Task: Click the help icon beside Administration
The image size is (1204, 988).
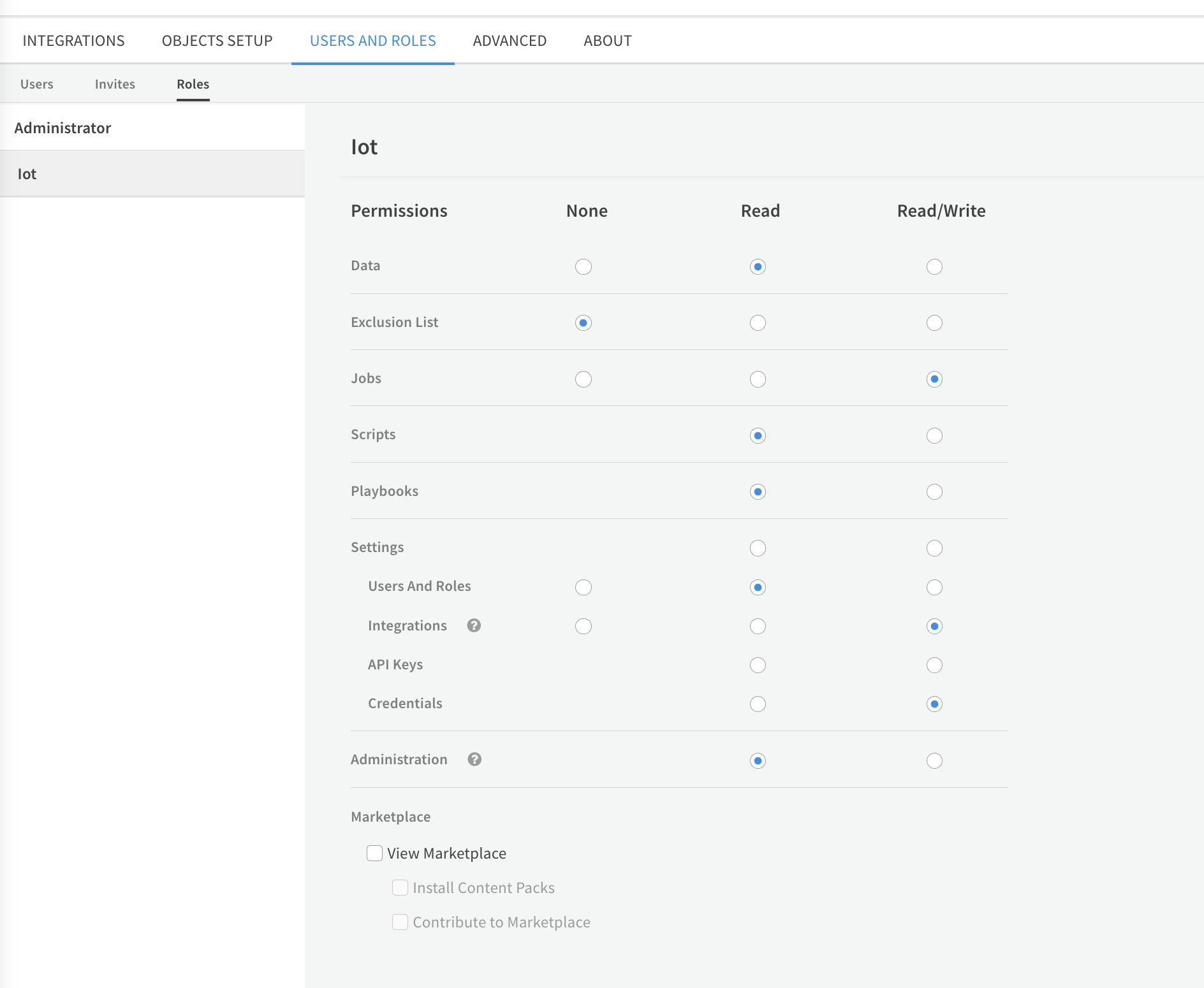Action: coord(474,759)
